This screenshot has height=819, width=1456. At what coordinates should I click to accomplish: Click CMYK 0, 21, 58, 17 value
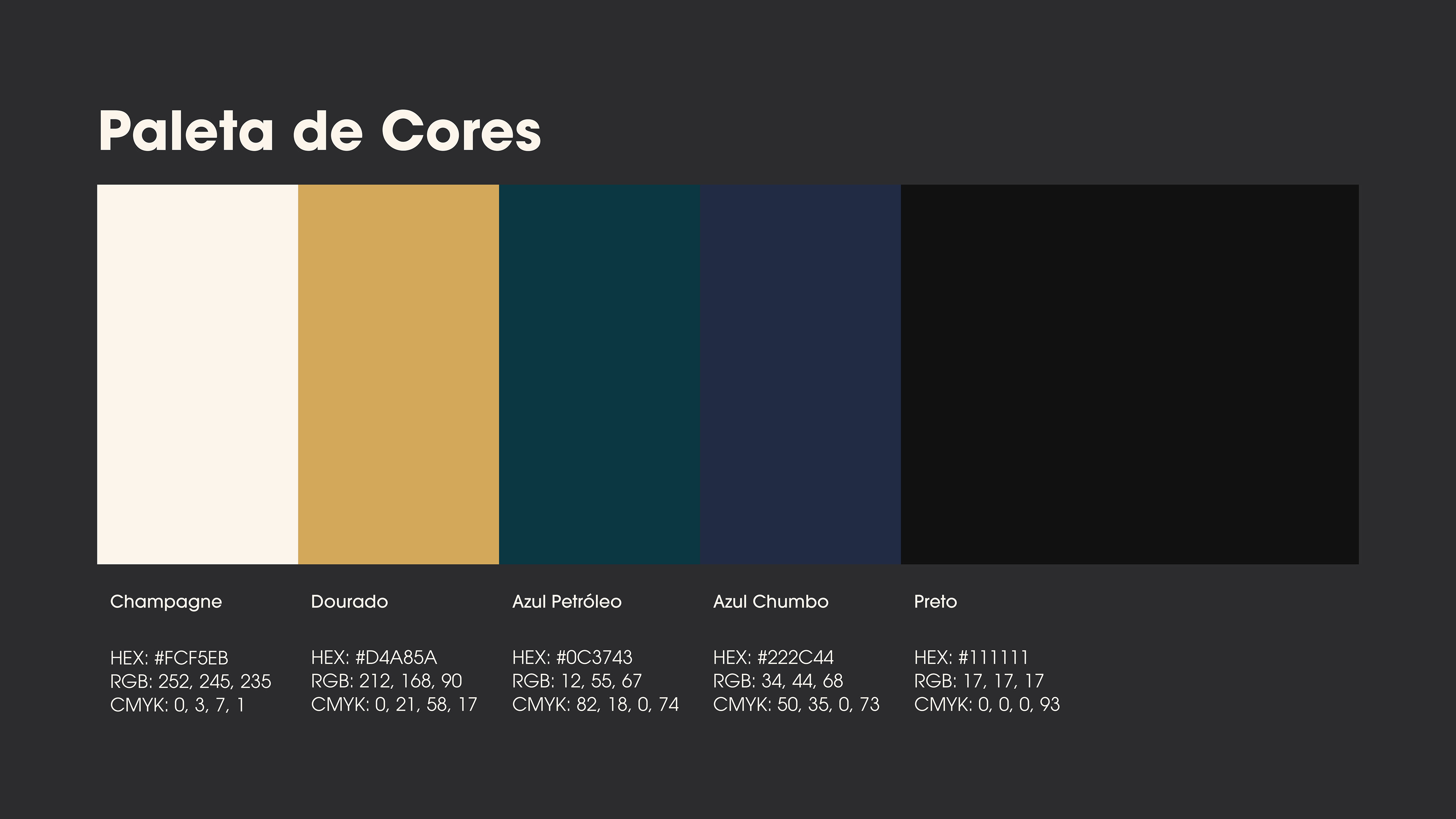tap(394, 705)
